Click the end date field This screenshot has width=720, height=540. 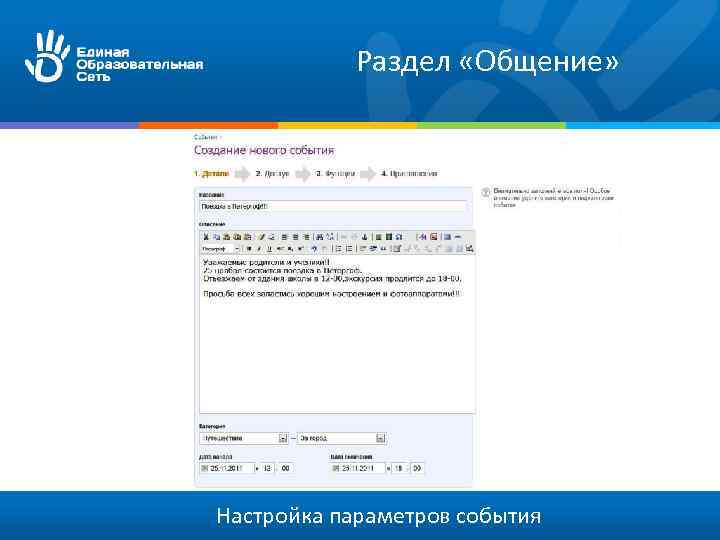pos(358,468)
